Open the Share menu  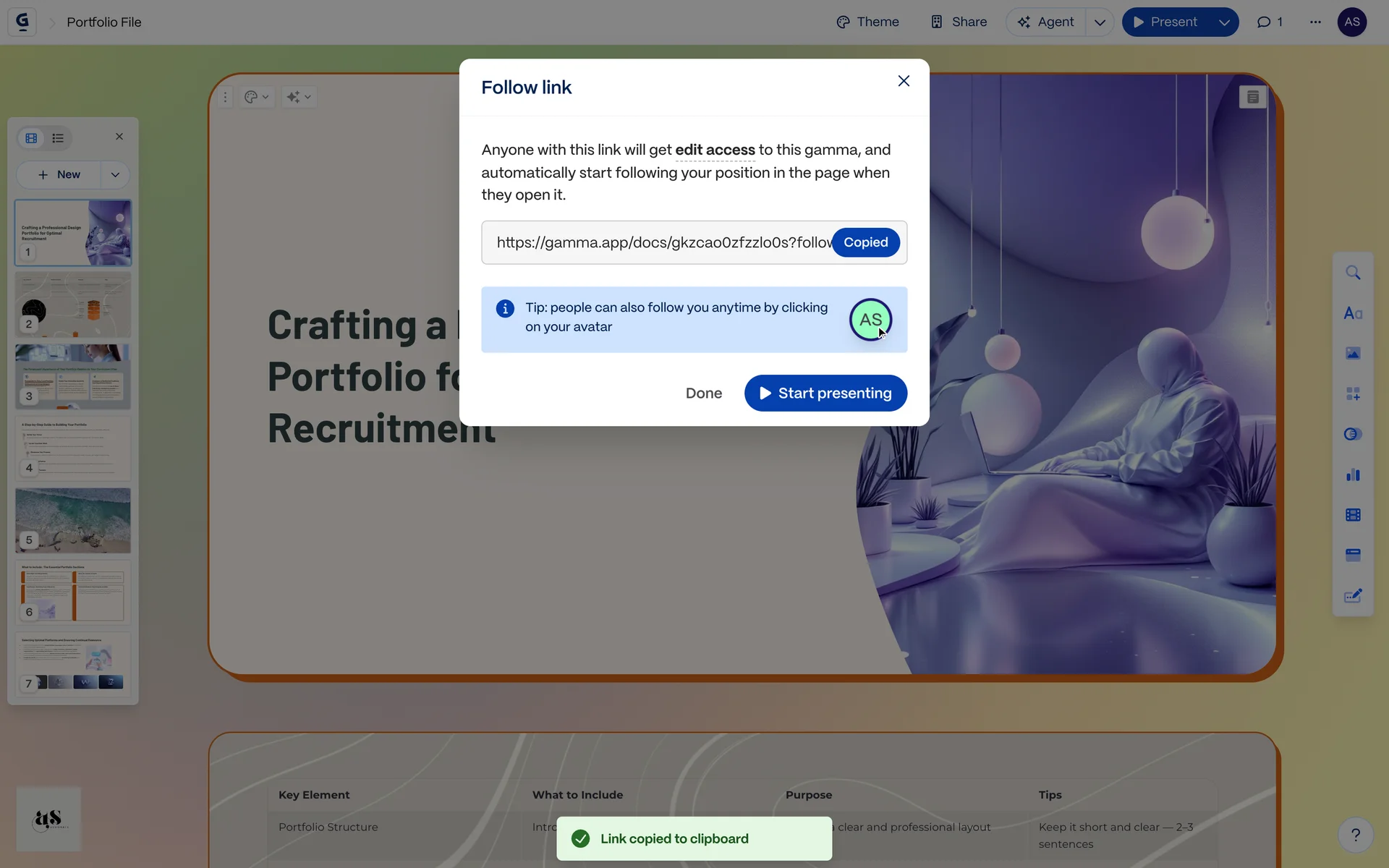tap(959, 22)
